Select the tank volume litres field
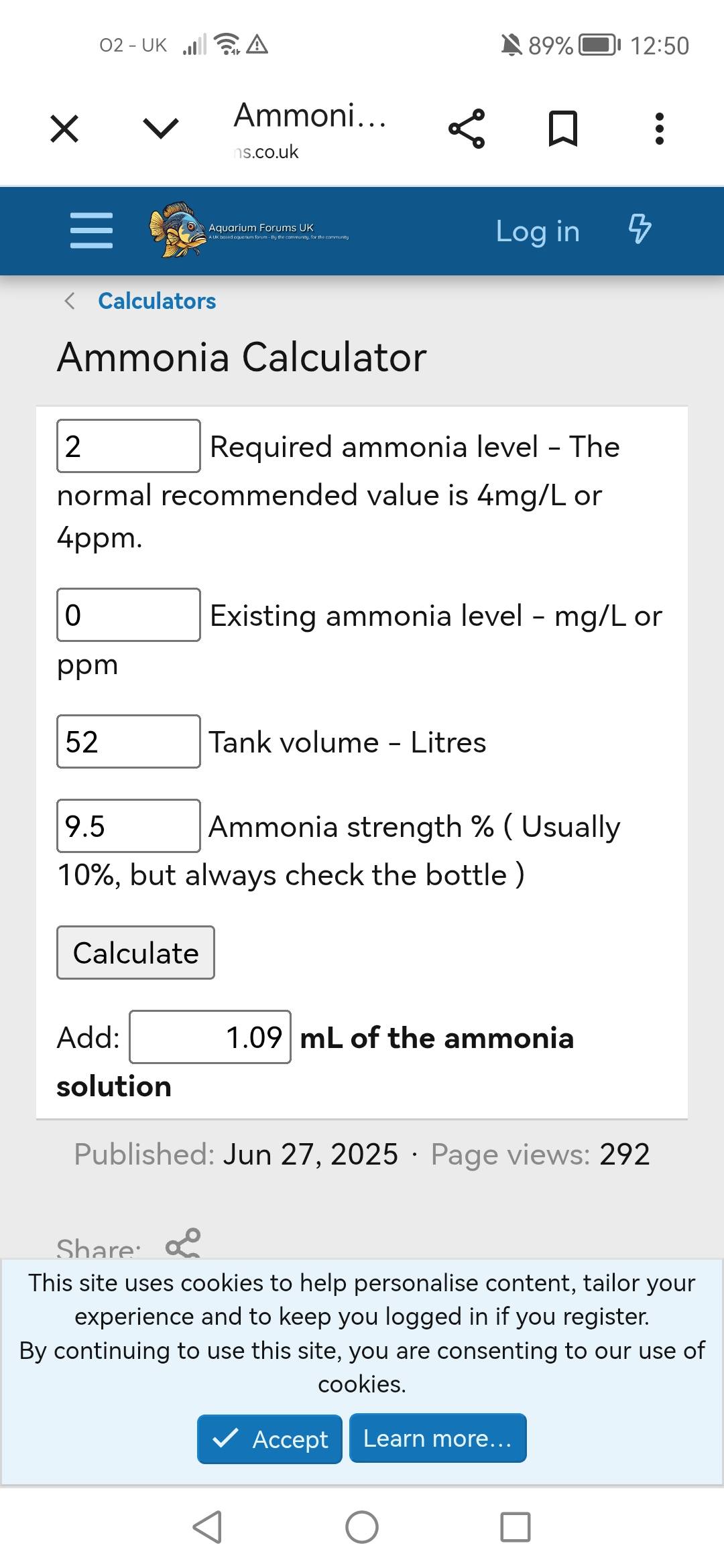This screenshot has width=724, height=1568. tap(129, 742)
